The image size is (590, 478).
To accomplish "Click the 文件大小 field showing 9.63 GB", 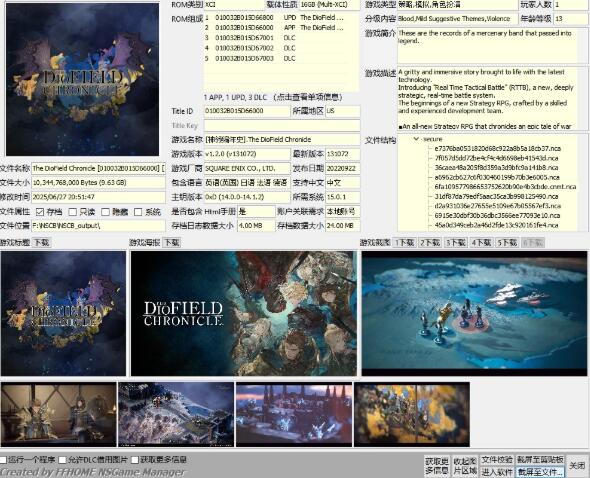I will pyautogui.click(x=98, y=183).
